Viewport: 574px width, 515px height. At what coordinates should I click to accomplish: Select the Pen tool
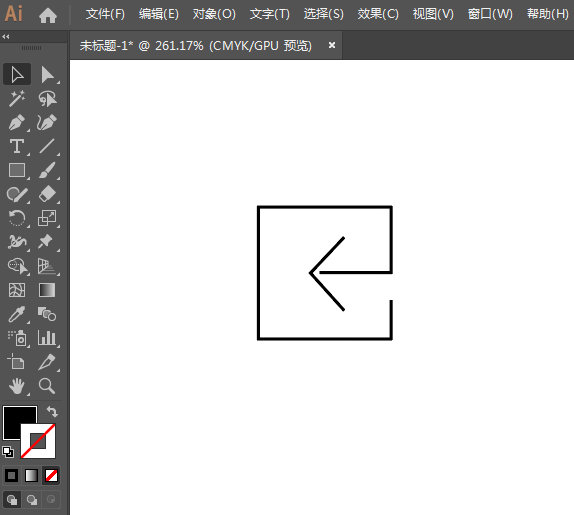coord(16,123)
